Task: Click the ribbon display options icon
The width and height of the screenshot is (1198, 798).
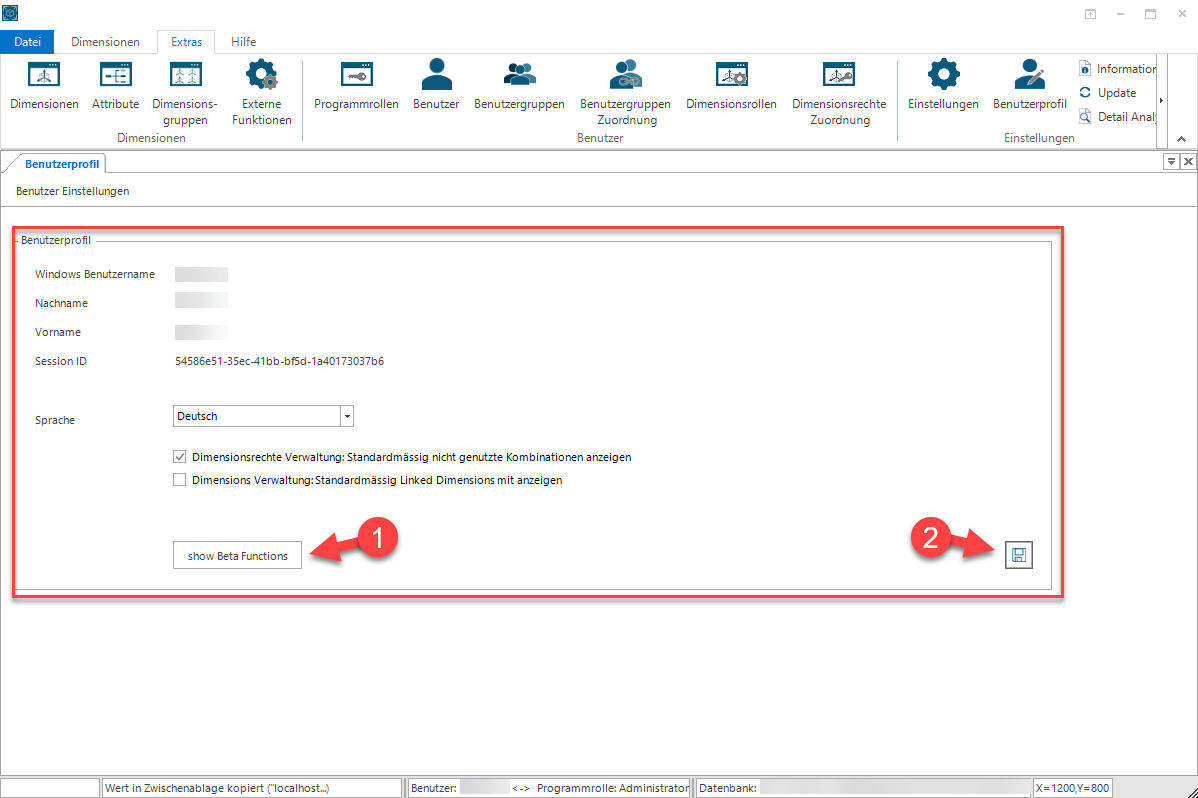Action: [1090, 14]
